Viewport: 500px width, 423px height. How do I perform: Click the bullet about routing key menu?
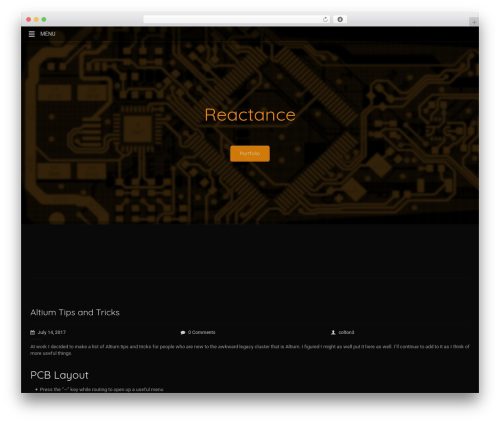point(101,389)
